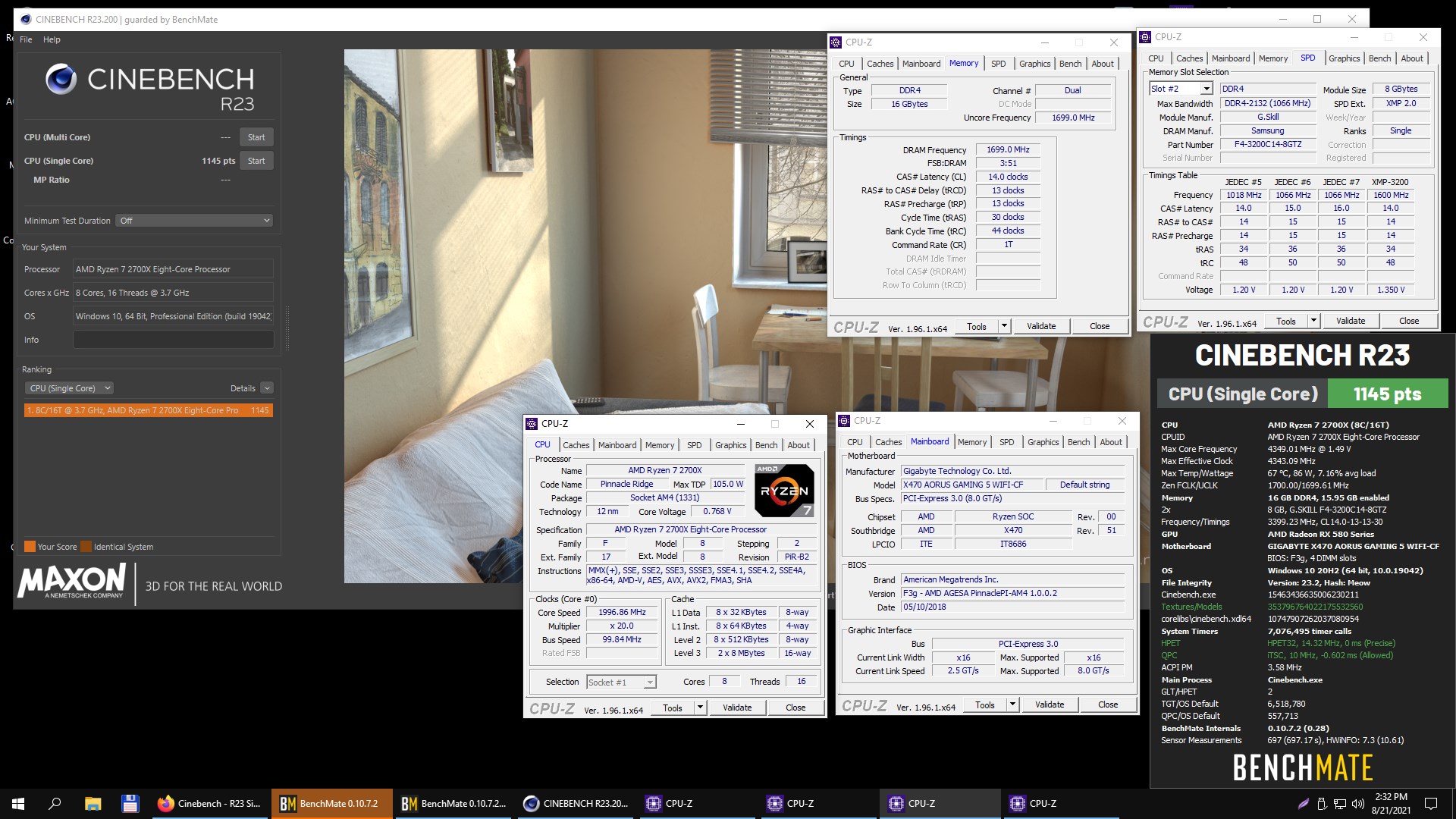Click Ryzen 7 logo in CPU-Z
The image size is (1456, 819).
click(x=784, y=490)
